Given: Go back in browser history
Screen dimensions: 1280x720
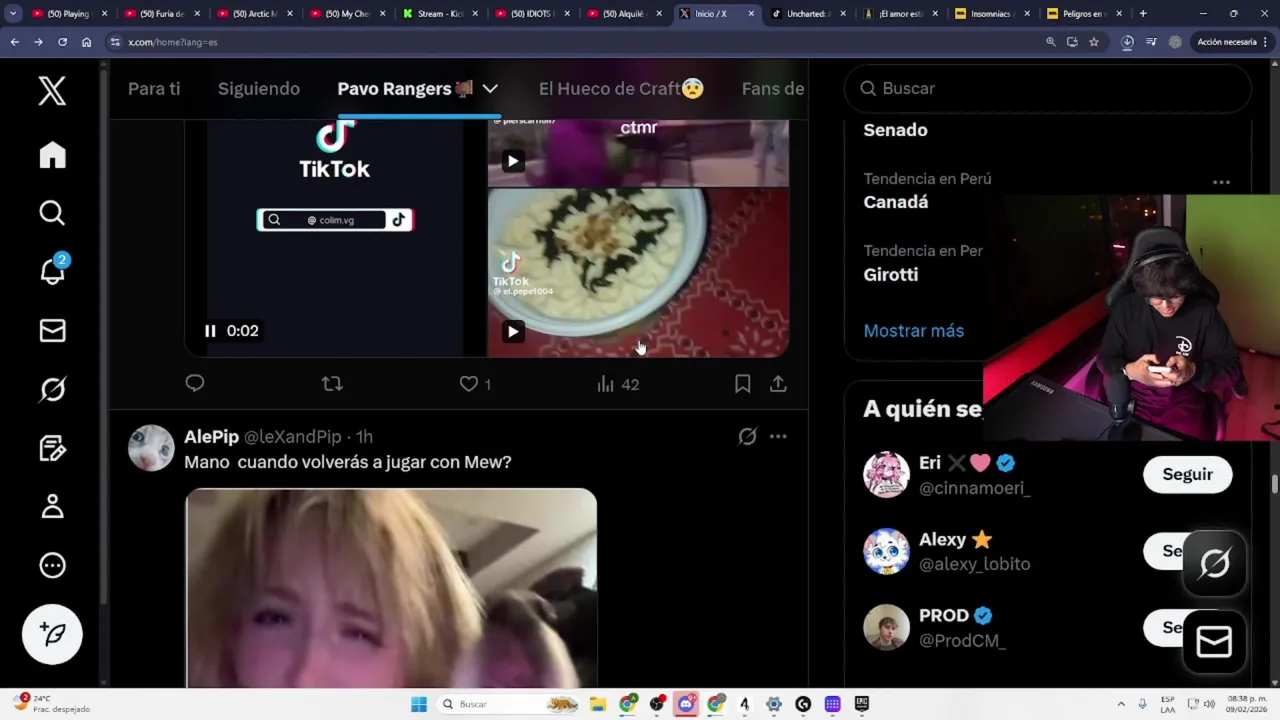Looking at the screenshot, I should pyautogui.click(x=14, y=42).
